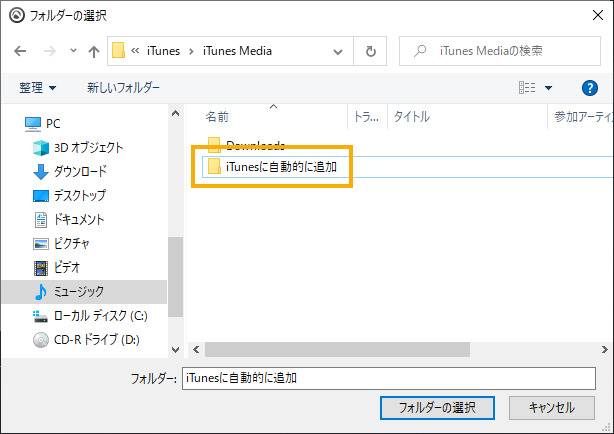Open recent locations dropdown chevron
The image size is (614, 434).
[73, 51]
